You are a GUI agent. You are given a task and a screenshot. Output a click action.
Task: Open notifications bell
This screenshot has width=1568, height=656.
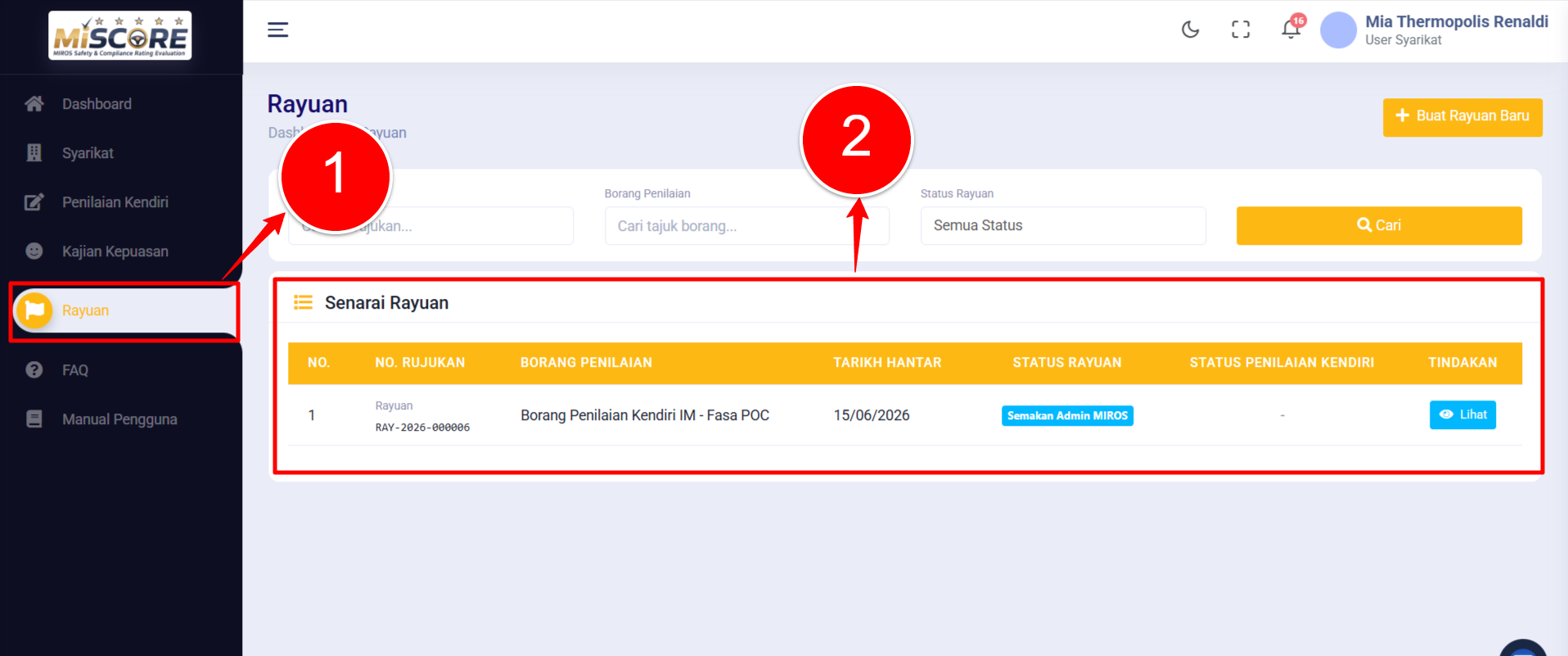pyautogui.click(x=1291, y=29)
